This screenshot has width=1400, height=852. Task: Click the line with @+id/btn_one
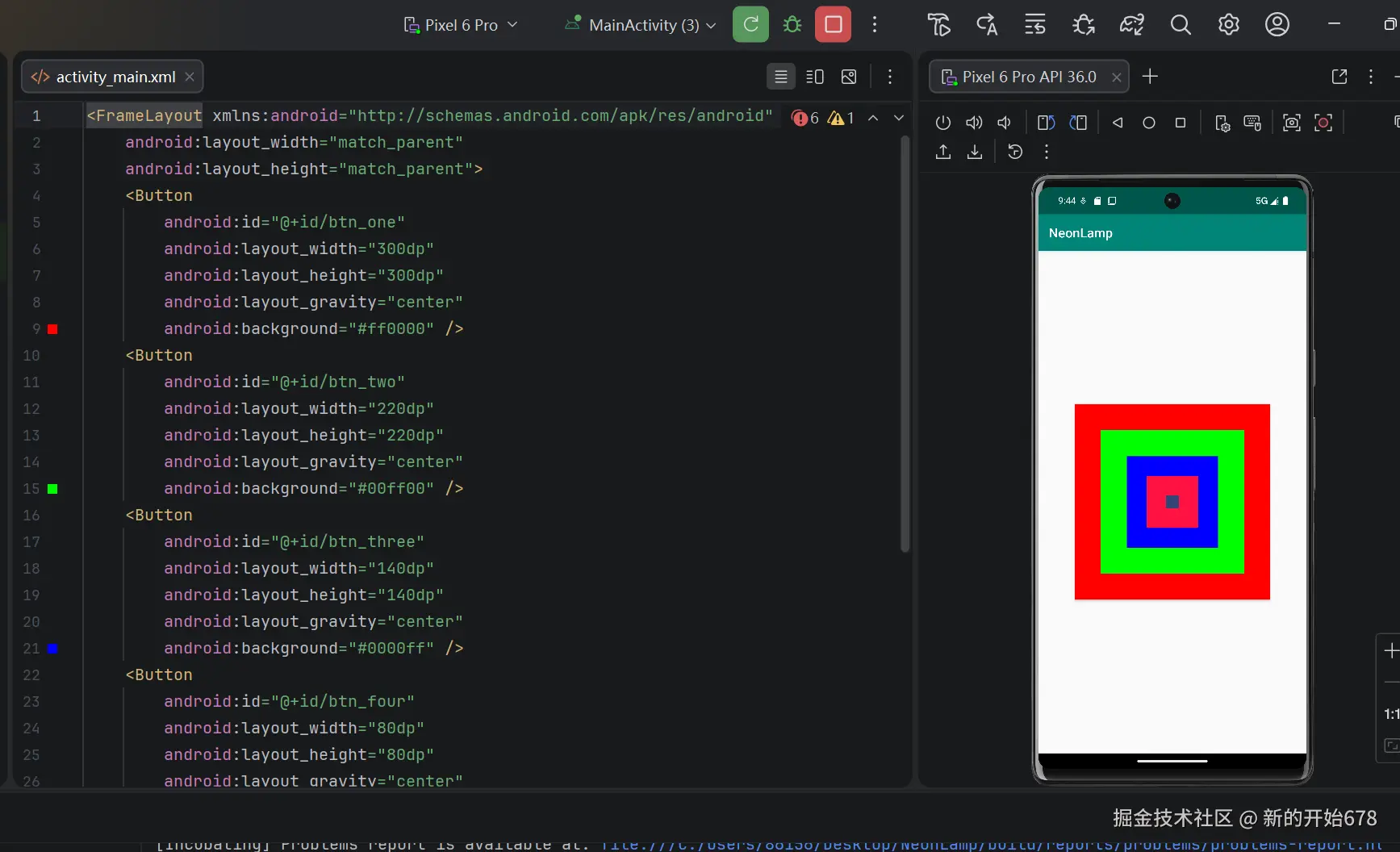[284, 223]
